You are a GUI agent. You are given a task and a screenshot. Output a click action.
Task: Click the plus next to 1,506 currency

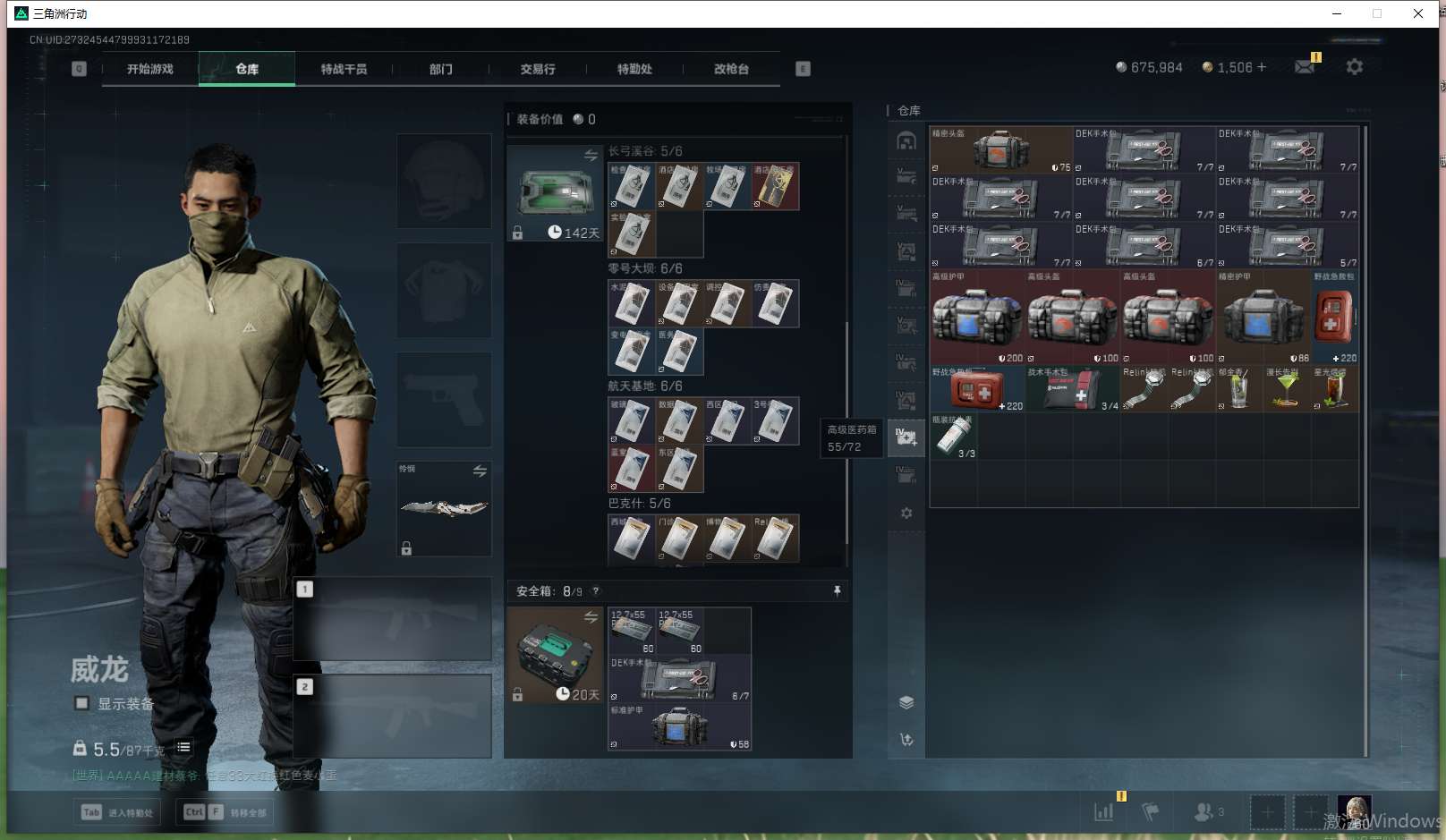(x=1262, y=67)
